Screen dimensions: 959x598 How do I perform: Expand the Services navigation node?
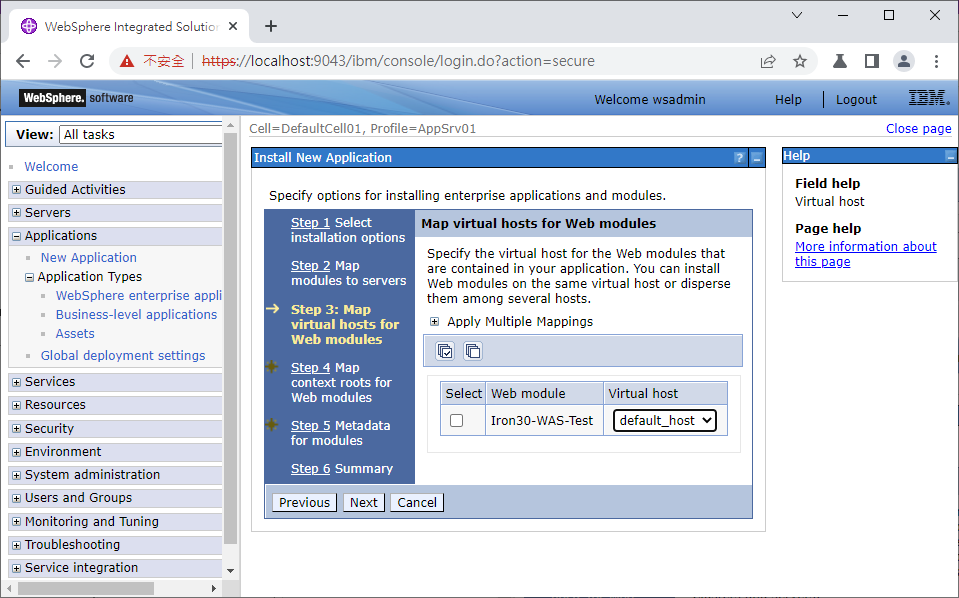pyautogui.click(x=17, y=382)
